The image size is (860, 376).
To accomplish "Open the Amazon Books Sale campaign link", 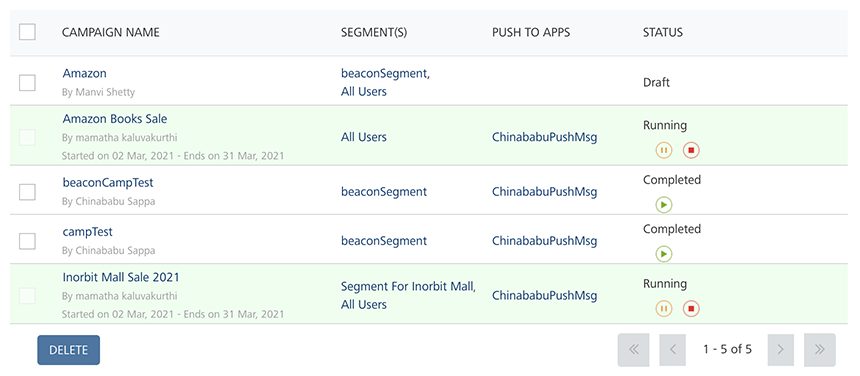I will 115,119.
